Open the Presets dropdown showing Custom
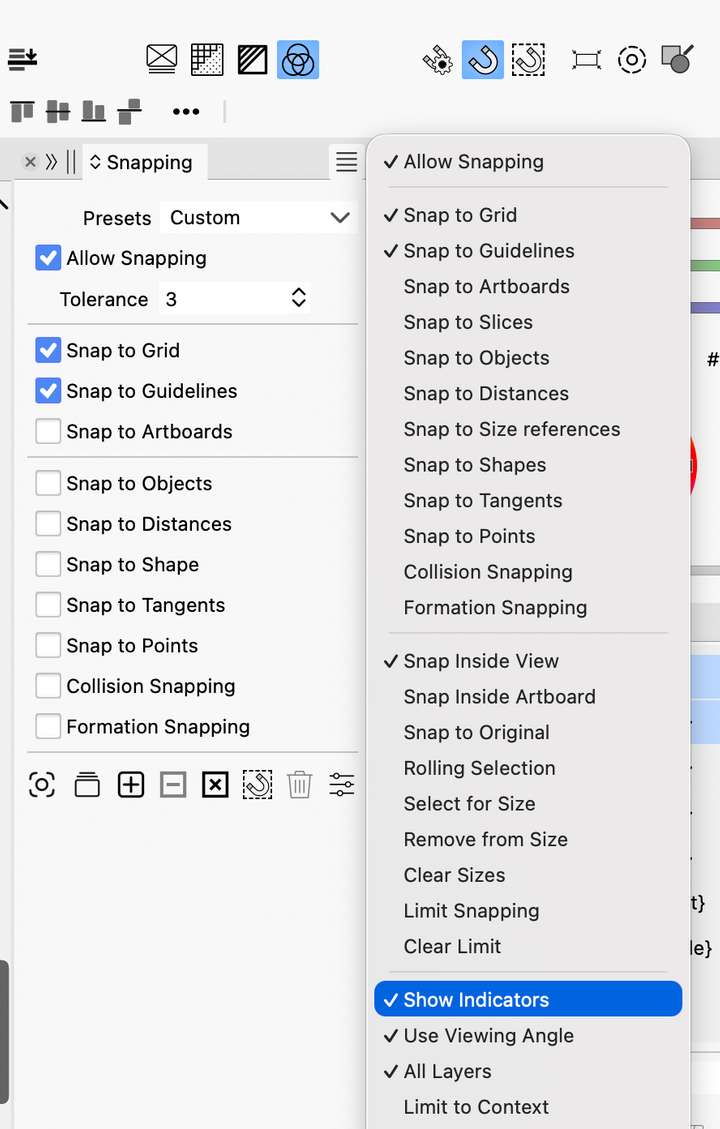This screenshot has height=1129, width=720. (259, 218)
